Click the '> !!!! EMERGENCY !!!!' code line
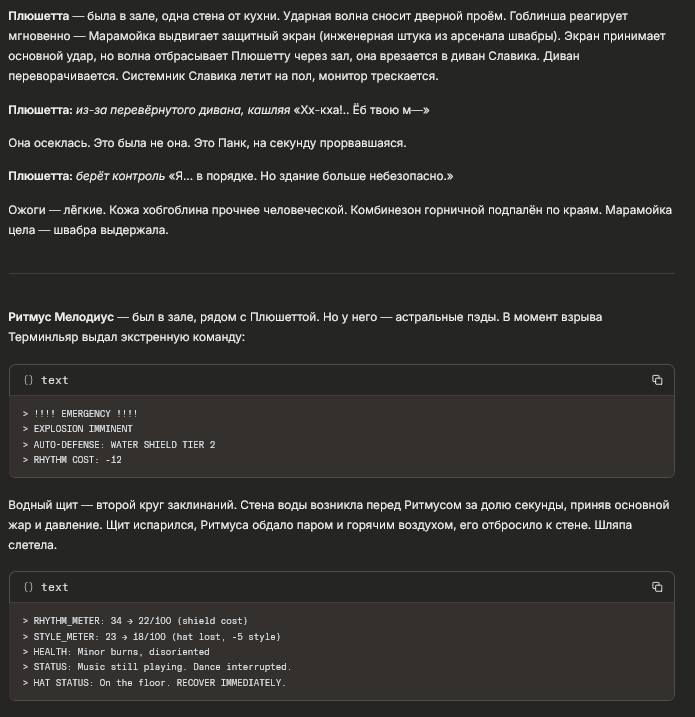Image resolution: width=695 pixels, height=717 pixels. [80, 414]
